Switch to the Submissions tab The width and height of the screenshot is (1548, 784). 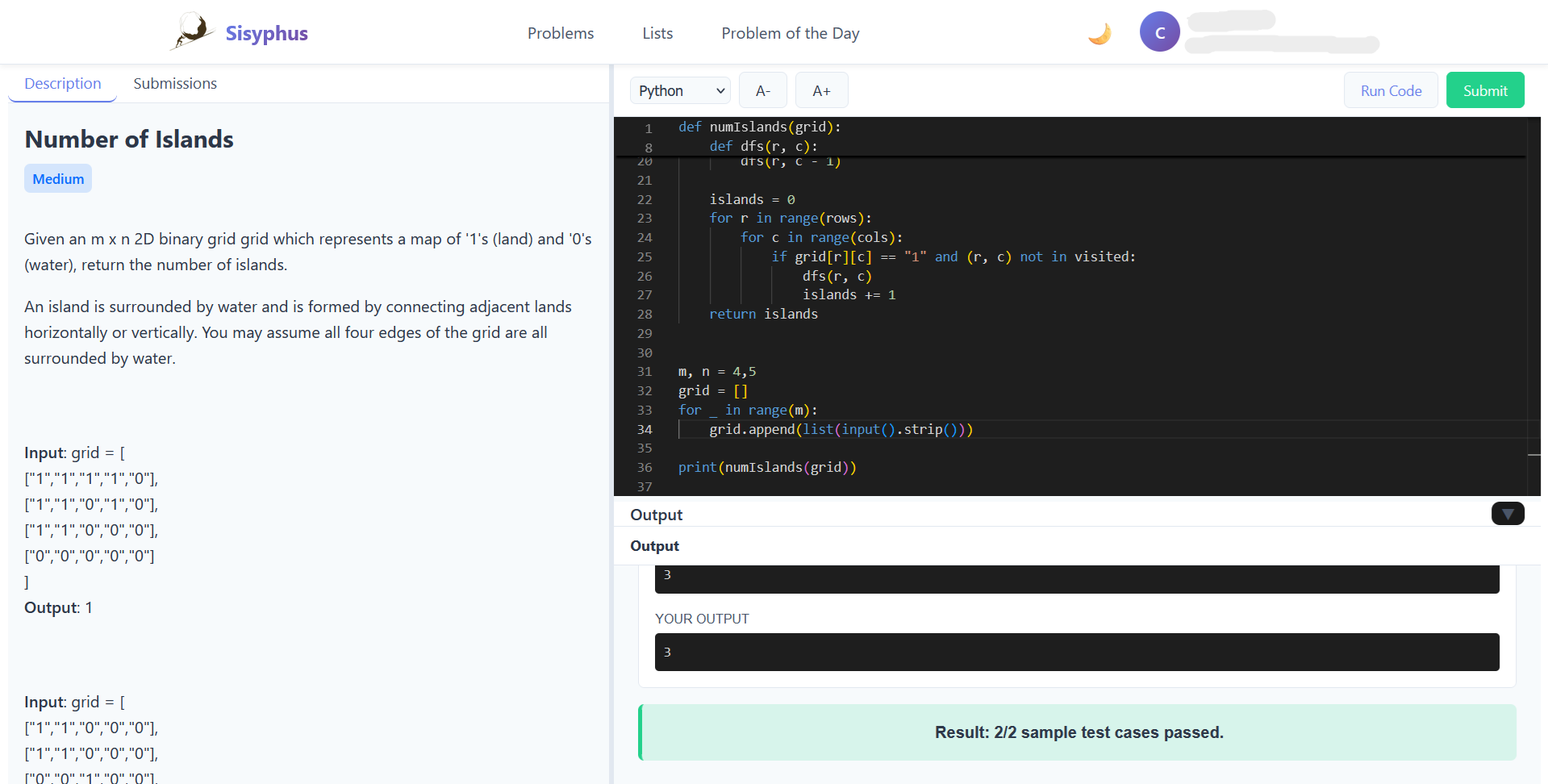[175, 84]
